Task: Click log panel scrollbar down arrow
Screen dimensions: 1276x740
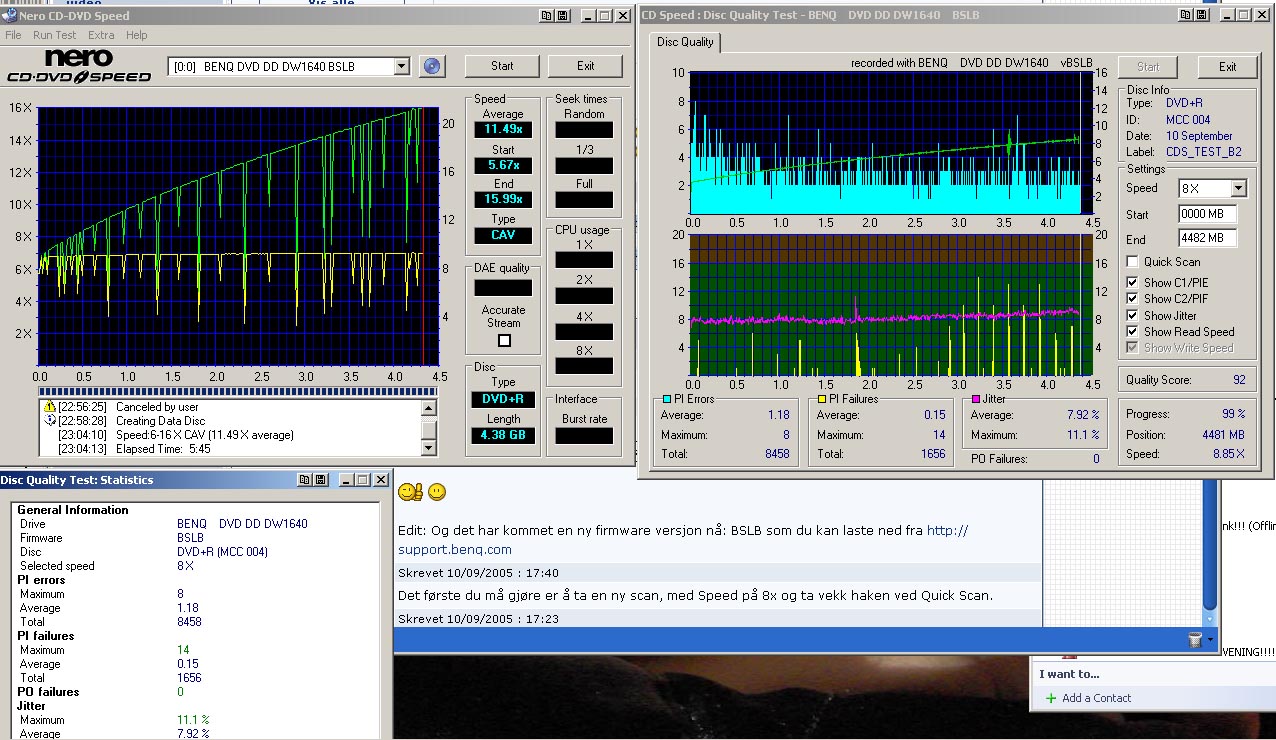Action: (x=430, y=449)
